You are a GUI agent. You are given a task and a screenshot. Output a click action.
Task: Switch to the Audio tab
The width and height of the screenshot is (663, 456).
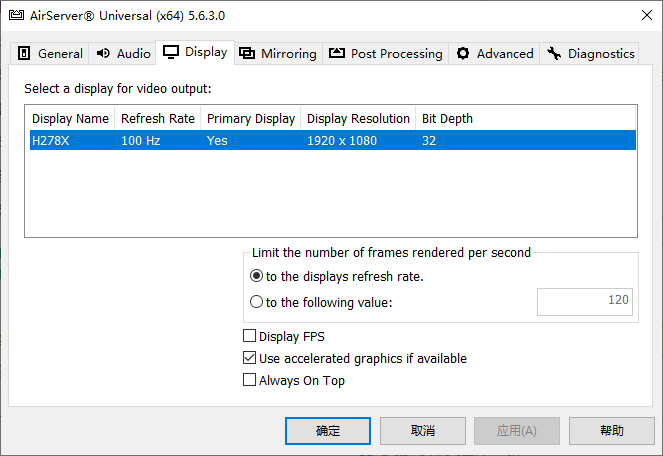tap(123, 54)
